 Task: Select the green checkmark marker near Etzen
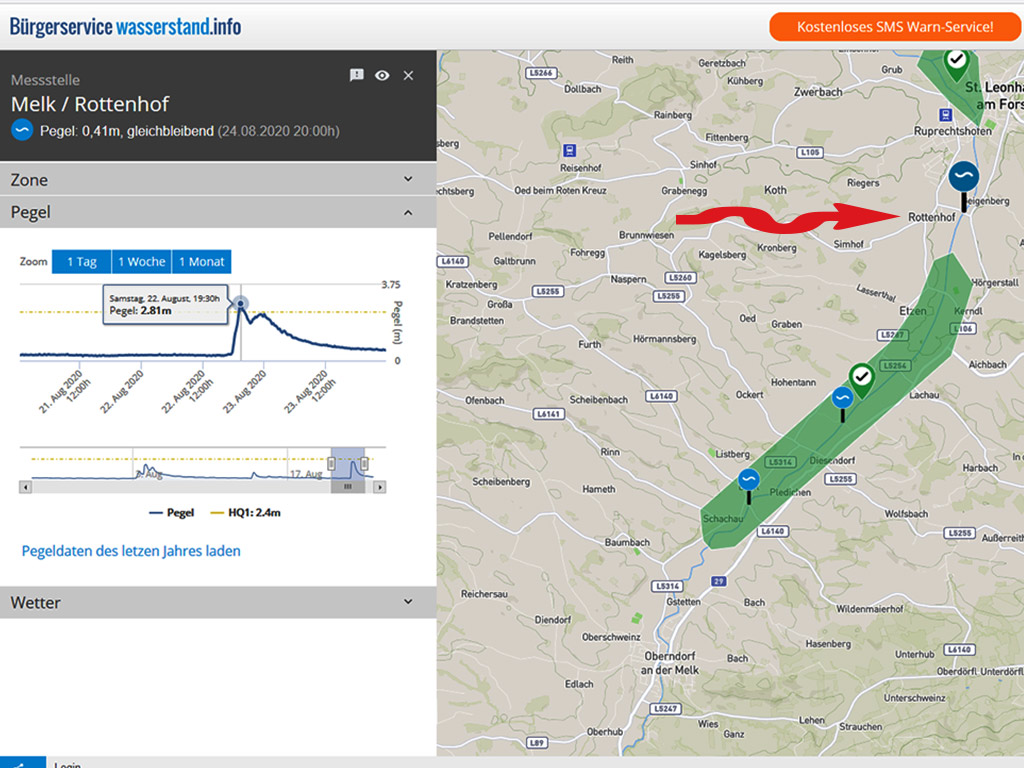[x=862, y=377]
